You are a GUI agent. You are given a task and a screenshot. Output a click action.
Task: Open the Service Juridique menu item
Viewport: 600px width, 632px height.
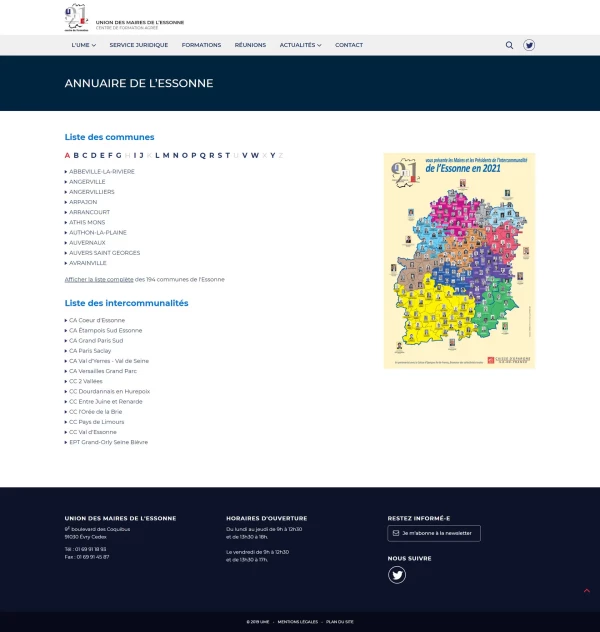click(139, 45)
